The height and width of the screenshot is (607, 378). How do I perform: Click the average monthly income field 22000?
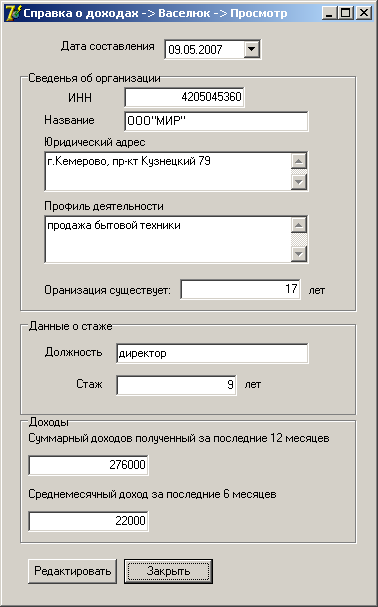88,521
